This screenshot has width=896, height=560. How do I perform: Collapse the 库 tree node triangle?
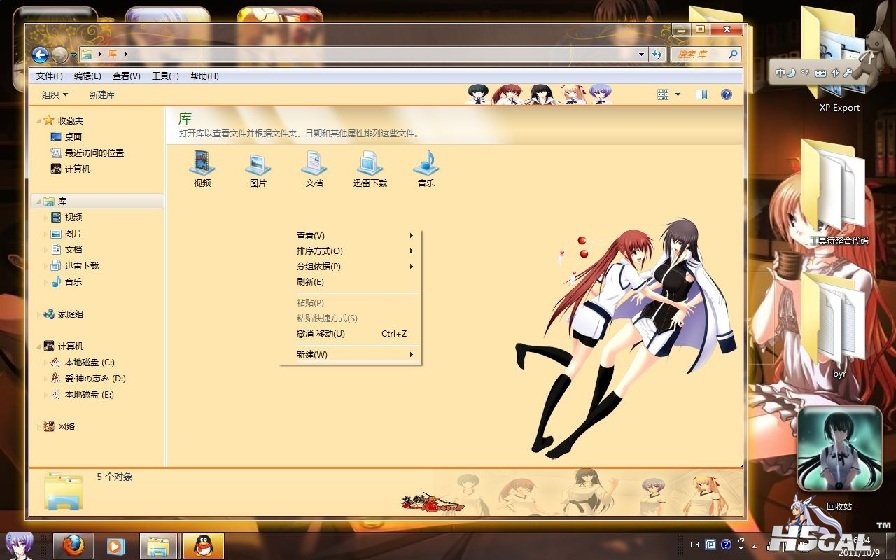click(x=39, y=201)
